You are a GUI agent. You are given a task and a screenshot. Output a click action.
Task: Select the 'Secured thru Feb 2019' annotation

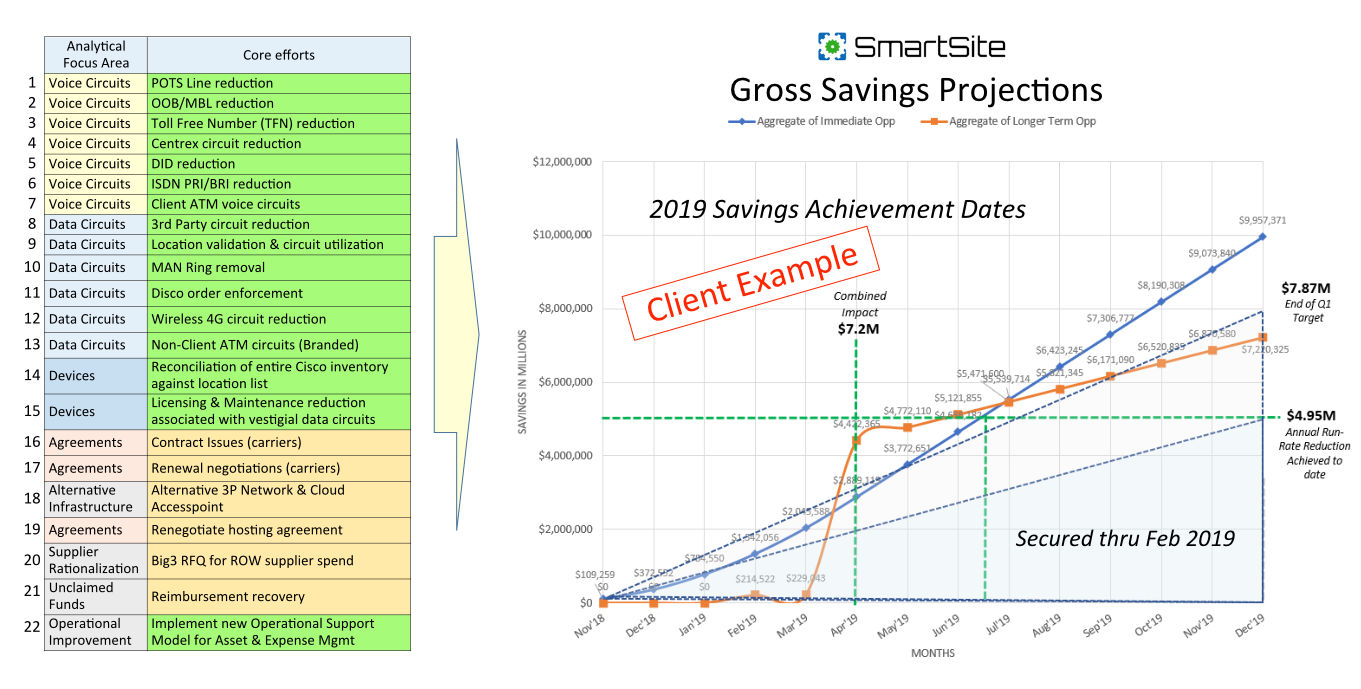coord(1125,538)
